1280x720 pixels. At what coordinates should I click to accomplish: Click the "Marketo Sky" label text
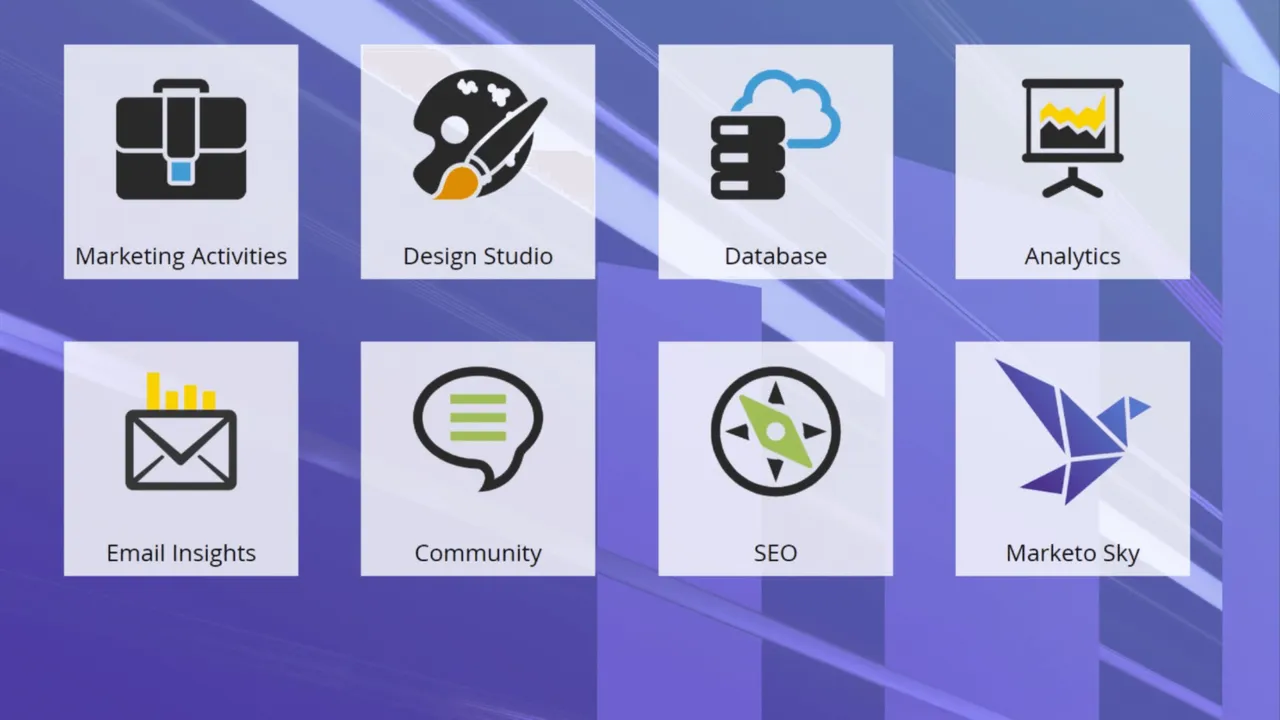tap(1072, 553)
